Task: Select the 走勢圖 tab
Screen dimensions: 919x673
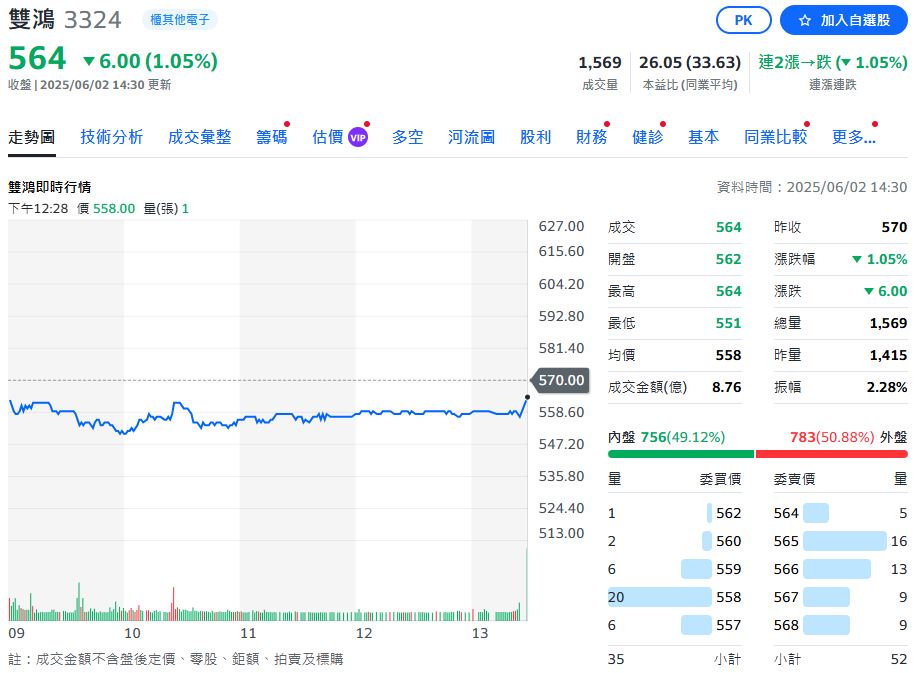Action: click(32, 137)
